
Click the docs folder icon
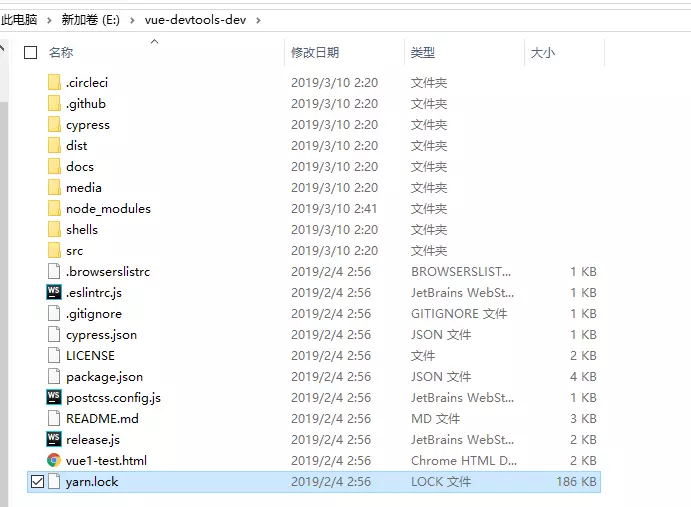(54, 167)
